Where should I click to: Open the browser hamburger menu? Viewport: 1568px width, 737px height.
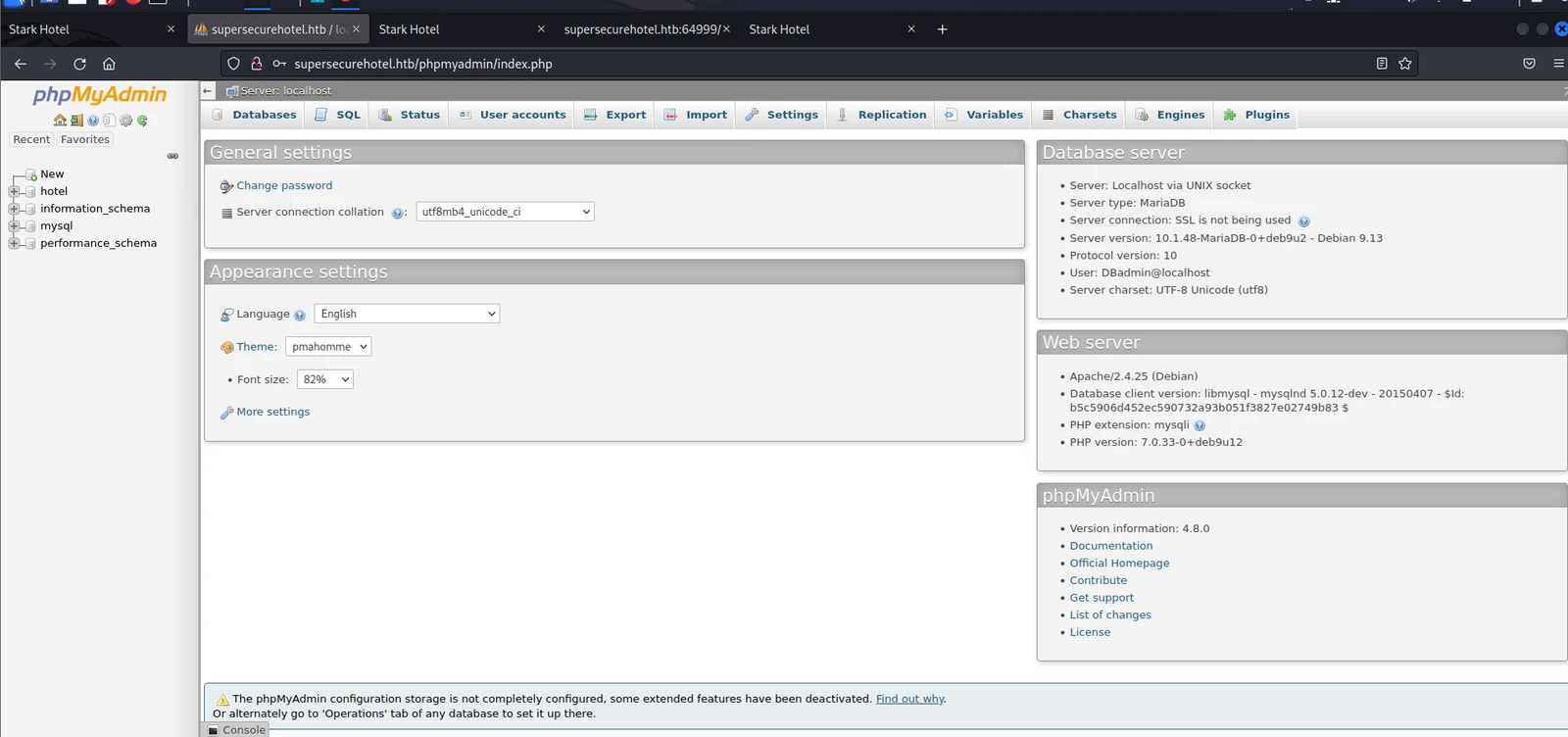click(1558, 64)
